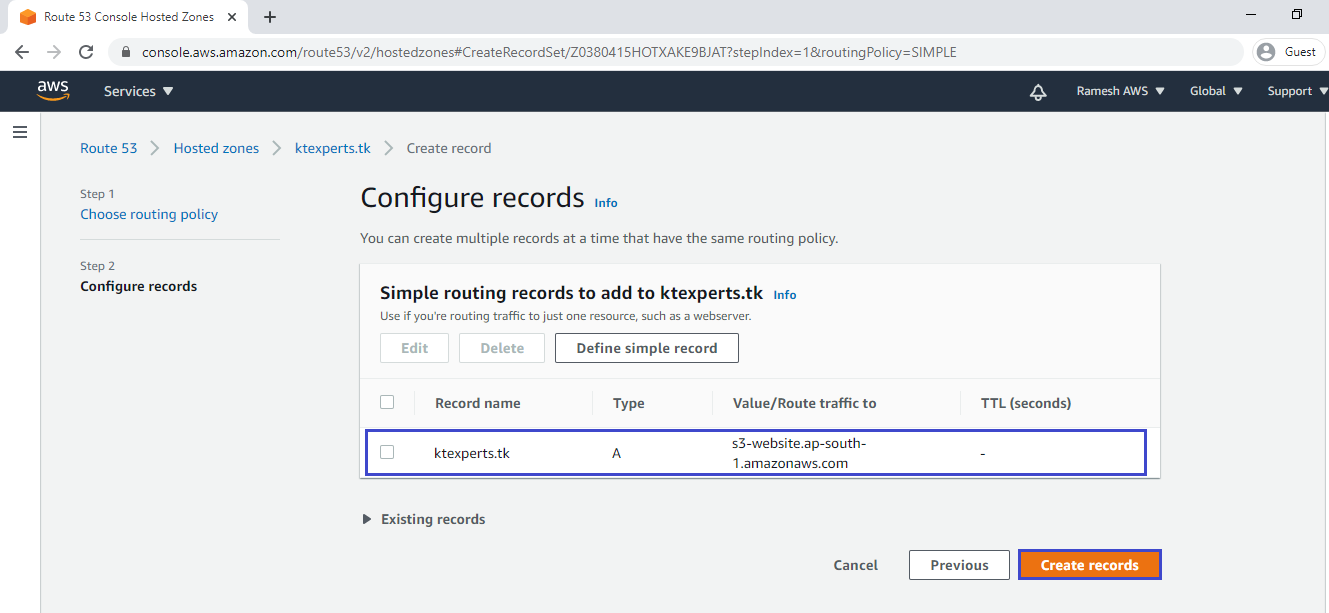
Task: Click the Delete button
Action: (502, 348)
